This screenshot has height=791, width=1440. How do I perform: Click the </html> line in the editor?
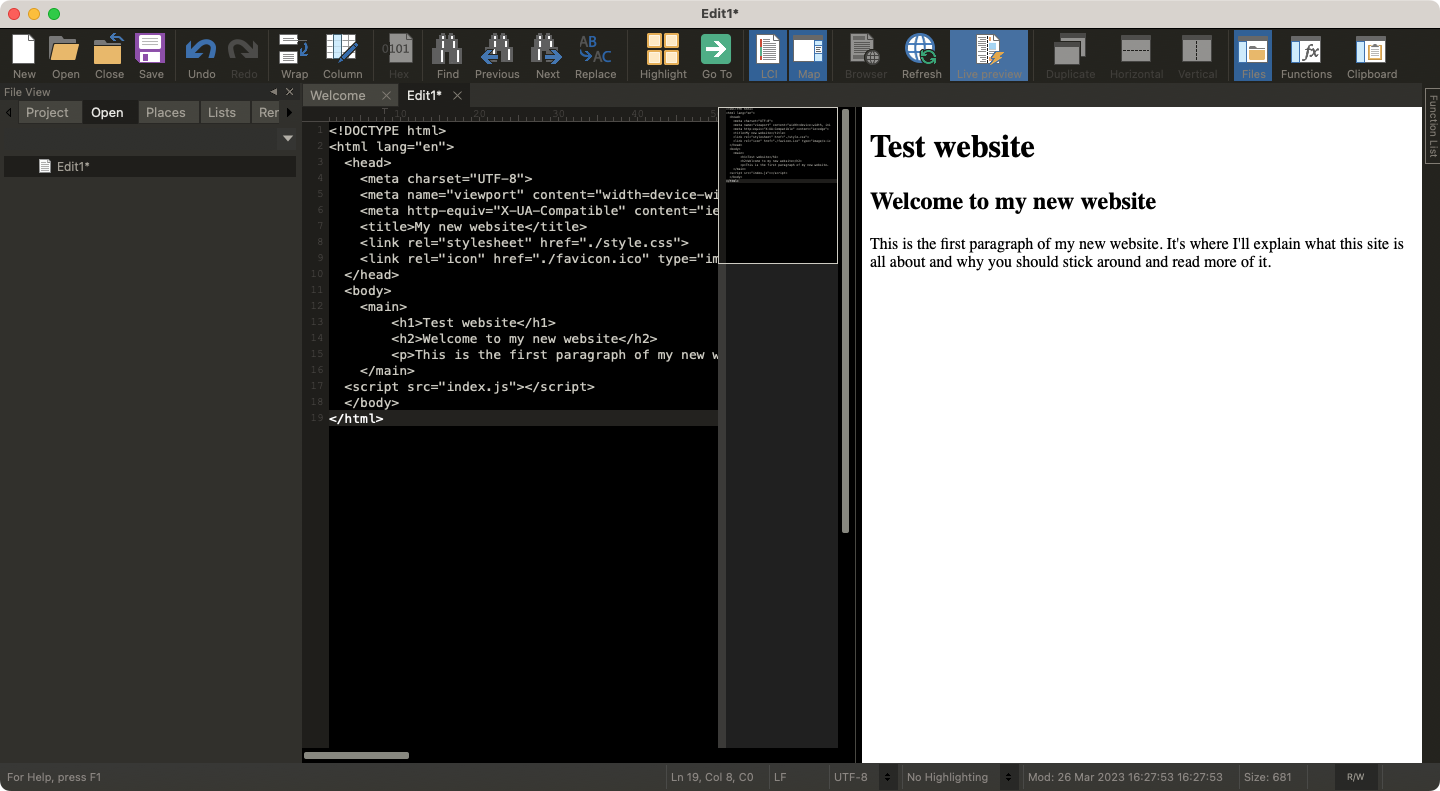click(356, 418)
